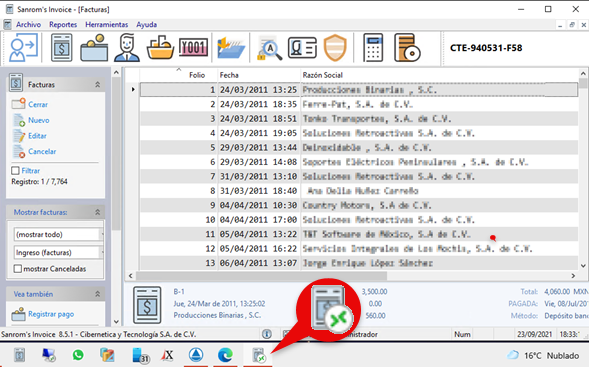
Task: Open the magnifier with padlock certificate icon
Action: (x=269, y=48)
